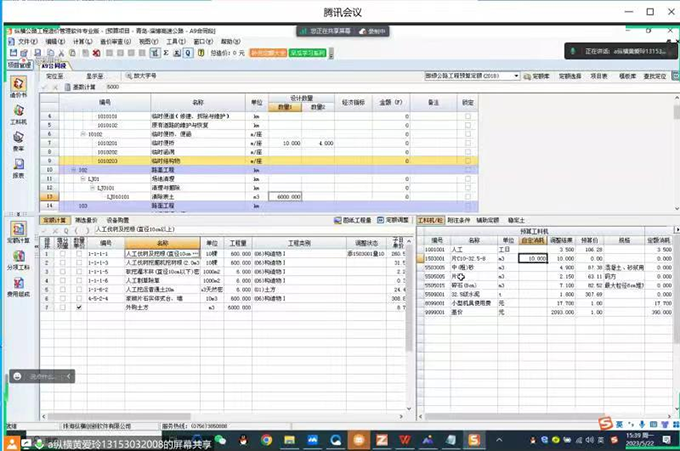Collapse the 102 路基工程 tree node
The width and height of the screenshot is (680, 451).
tap(74, 170)
